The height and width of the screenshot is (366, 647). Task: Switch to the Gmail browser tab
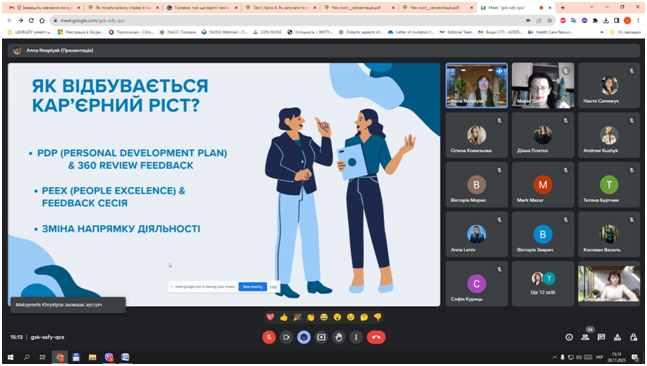point(45,7)
